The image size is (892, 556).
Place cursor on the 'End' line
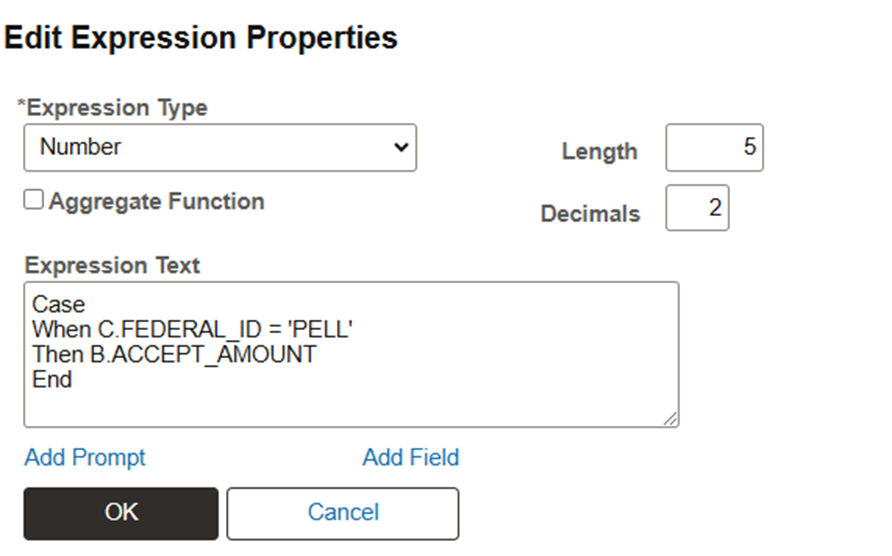click(52, 379)
